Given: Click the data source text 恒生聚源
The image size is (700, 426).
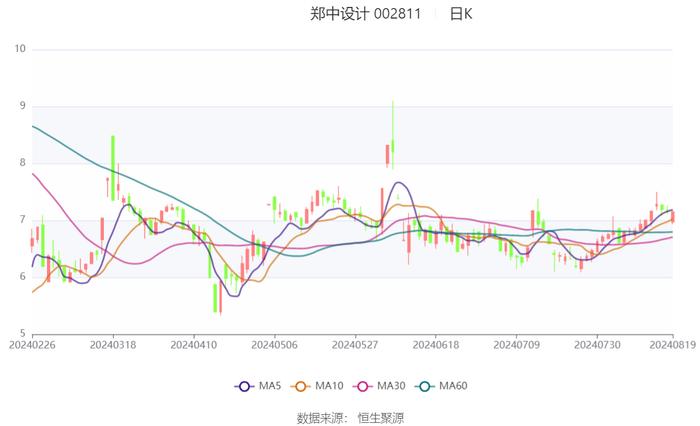Looking at the screenshot, I should coord(381,418).
